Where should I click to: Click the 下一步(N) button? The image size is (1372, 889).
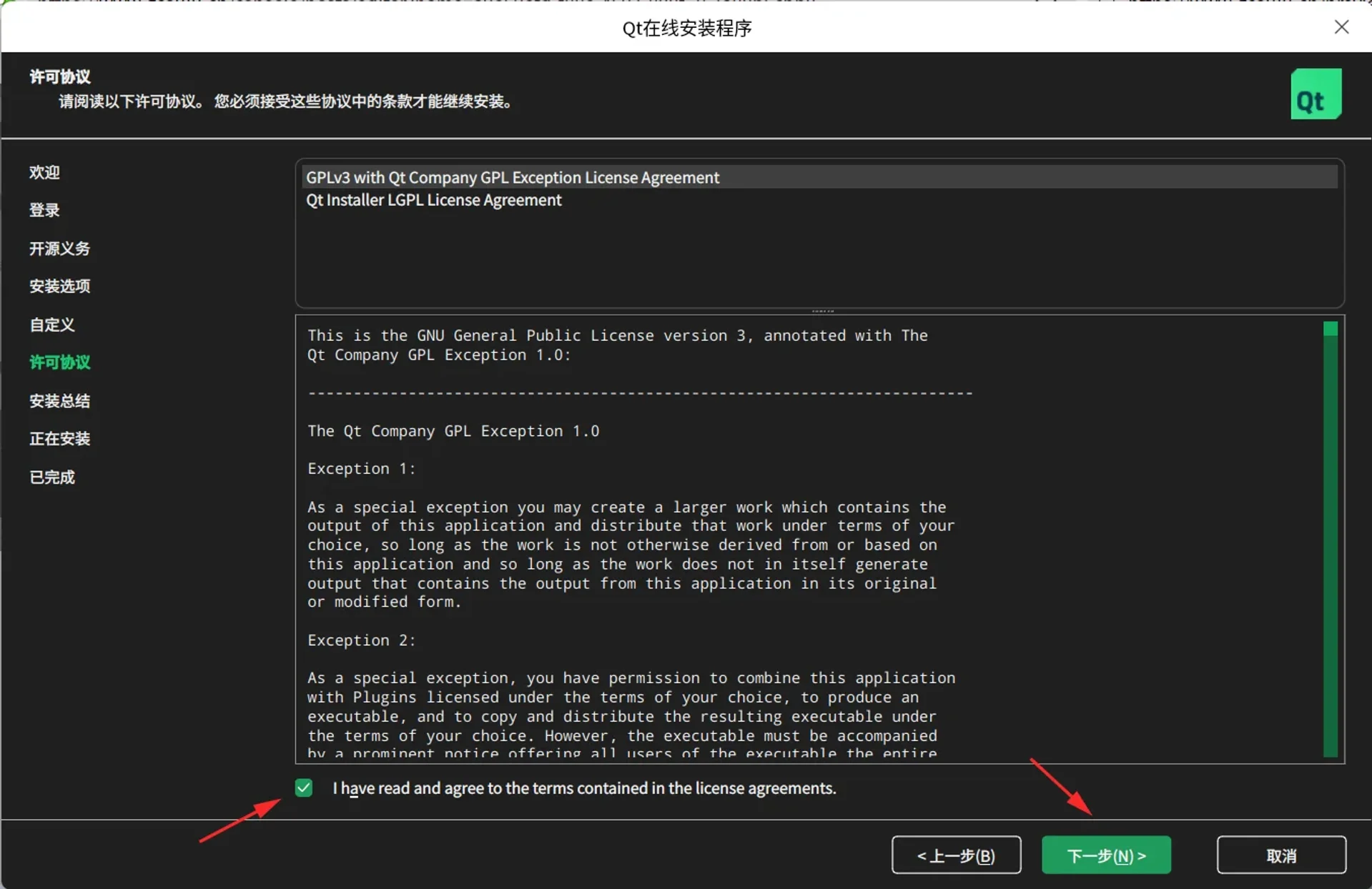[x=1105, y=855]
